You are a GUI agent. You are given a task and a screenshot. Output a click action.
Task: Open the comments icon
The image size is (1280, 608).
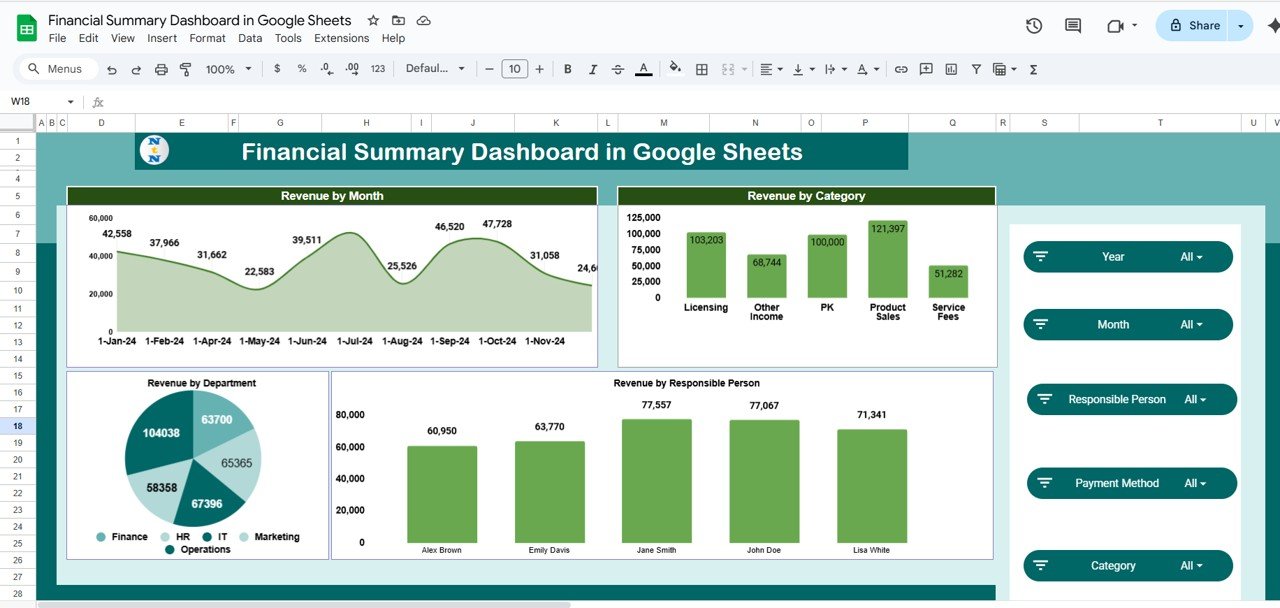(1073, 26)
